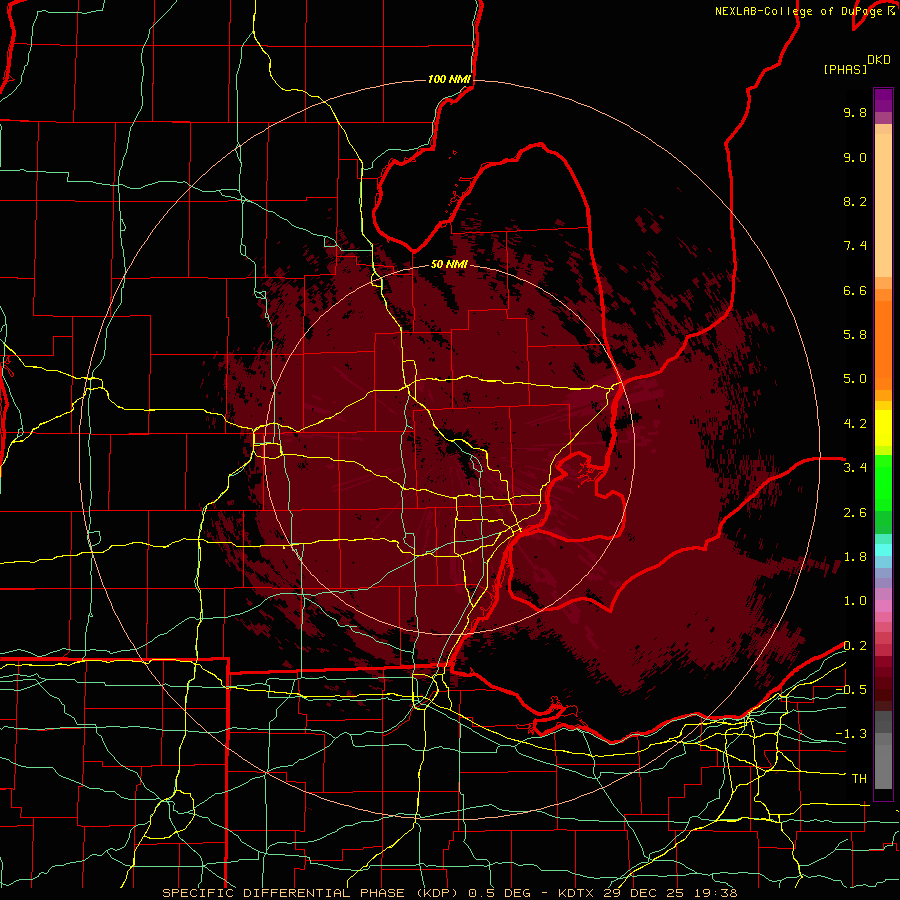
Task: Click the 3.4 color scale value
Action: tap(855, 468)
